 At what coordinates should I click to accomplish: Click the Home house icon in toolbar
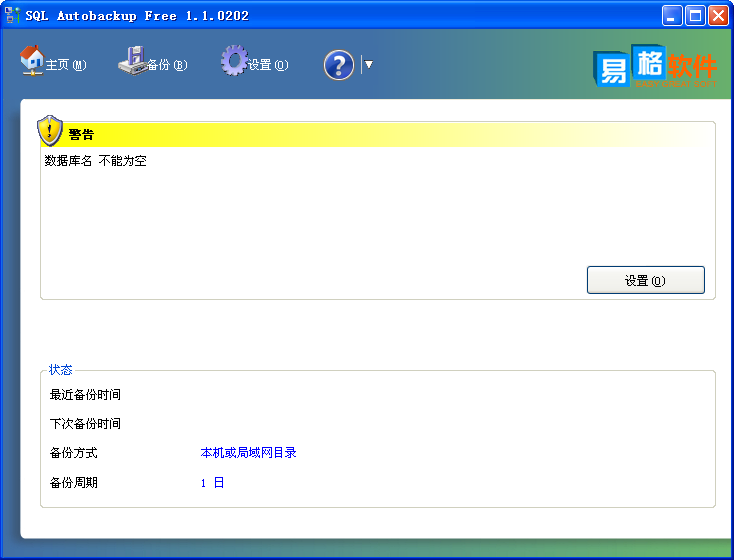coord(32,60)
